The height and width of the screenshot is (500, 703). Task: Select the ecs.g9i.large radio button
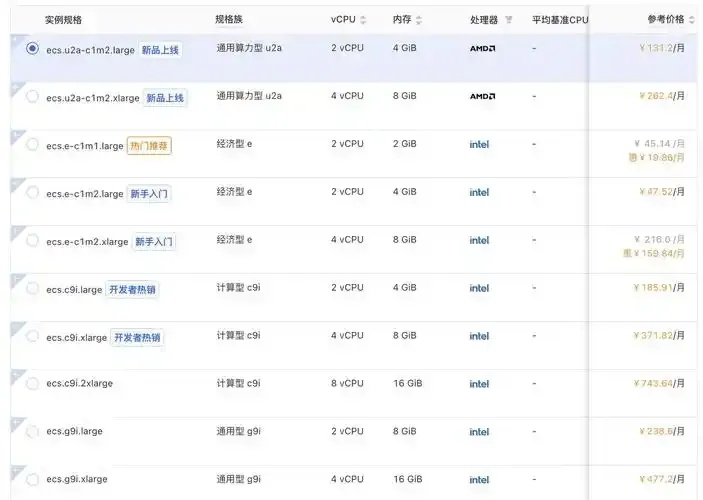coord(32,432)
